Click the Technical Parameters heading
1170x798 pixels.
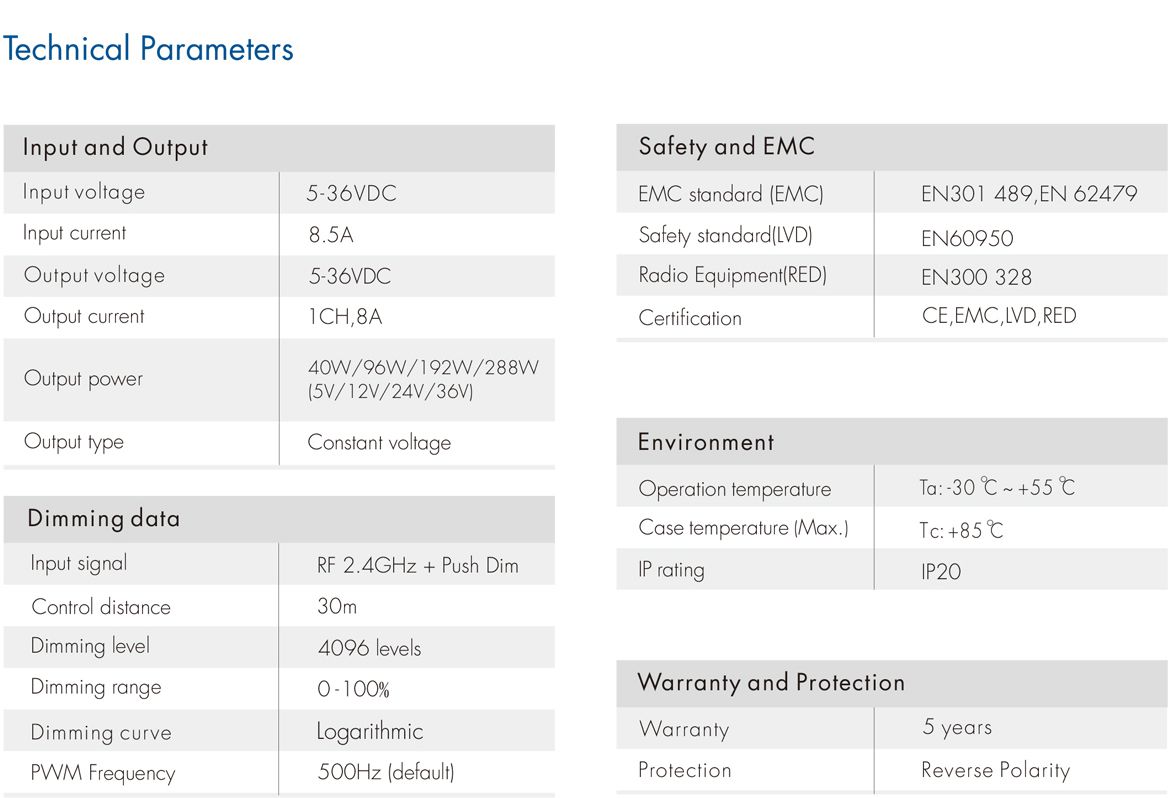click(x=148, y=49)
